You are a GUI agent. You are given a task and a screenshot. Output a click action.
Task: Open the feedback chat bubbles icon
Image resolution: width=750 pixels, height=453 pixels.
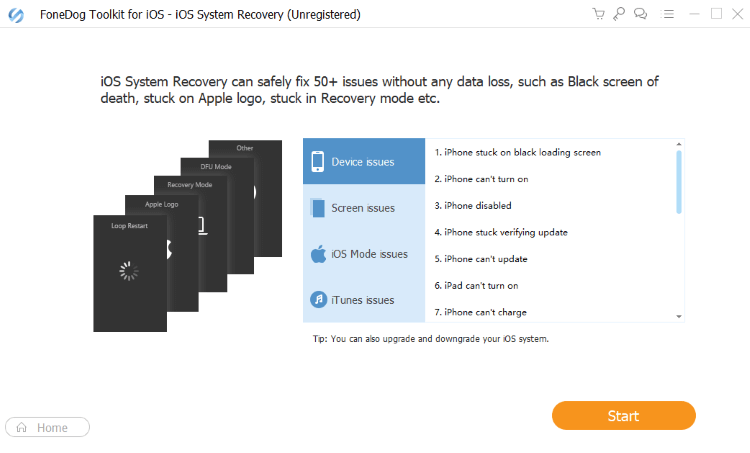(640, 14)
